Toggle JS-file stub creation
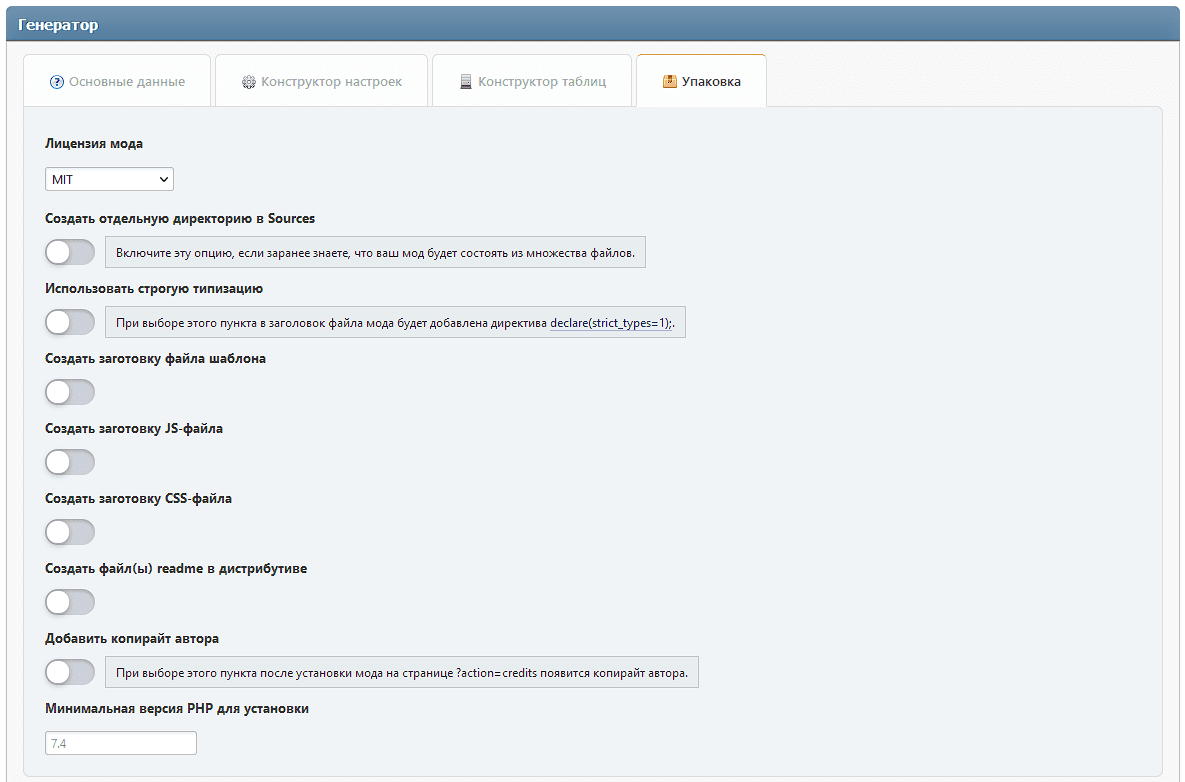 click(70, 462)
